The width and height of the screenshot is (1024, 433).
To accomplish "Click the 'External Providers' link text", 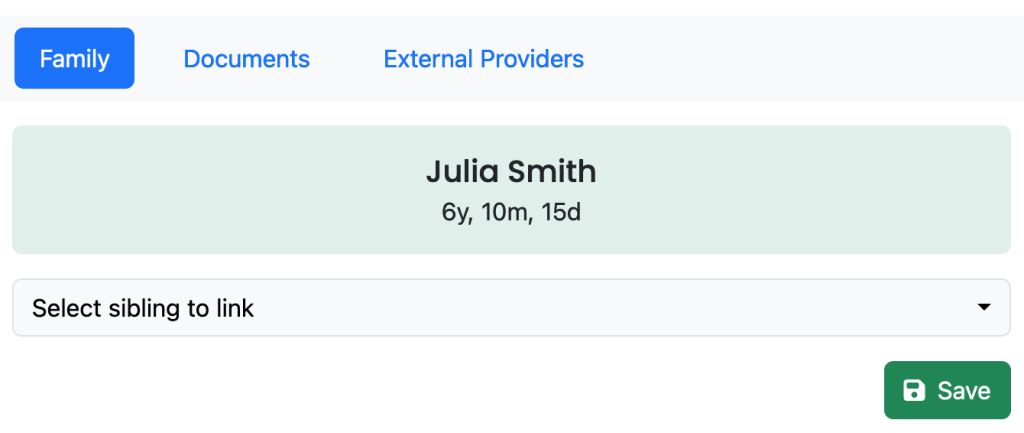I will point(484,59).
